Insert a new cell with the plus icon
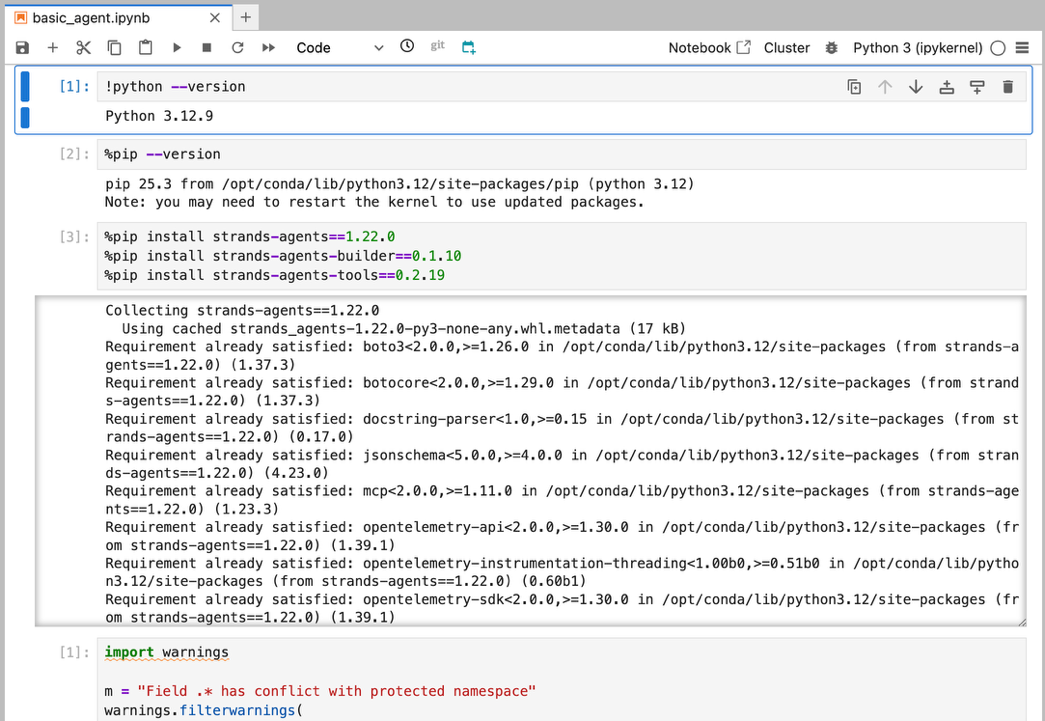The width and height of the screenshot is (1045, 721). click(x=53, y=47)
